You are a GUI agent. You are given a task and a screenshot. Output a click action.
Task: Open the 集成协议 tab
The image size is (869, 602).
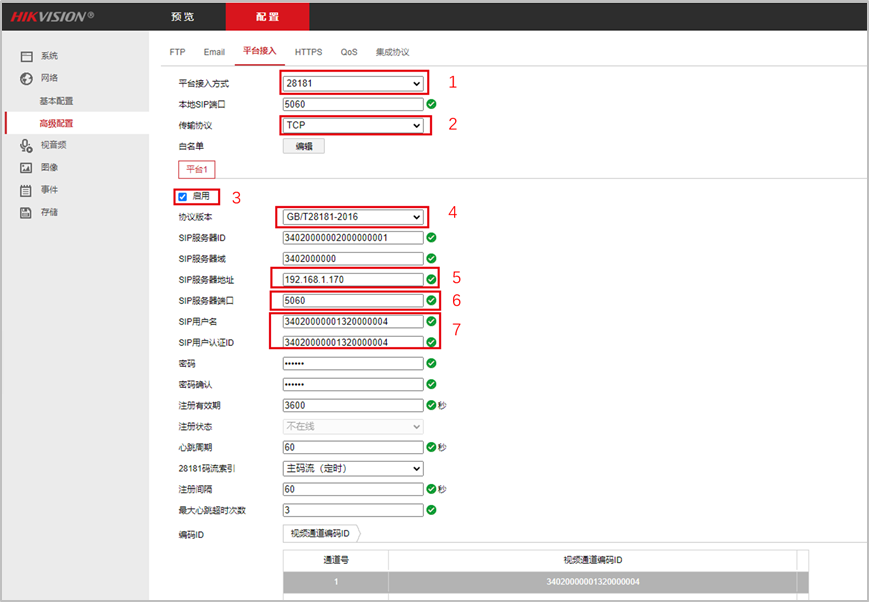coord(392,52)
